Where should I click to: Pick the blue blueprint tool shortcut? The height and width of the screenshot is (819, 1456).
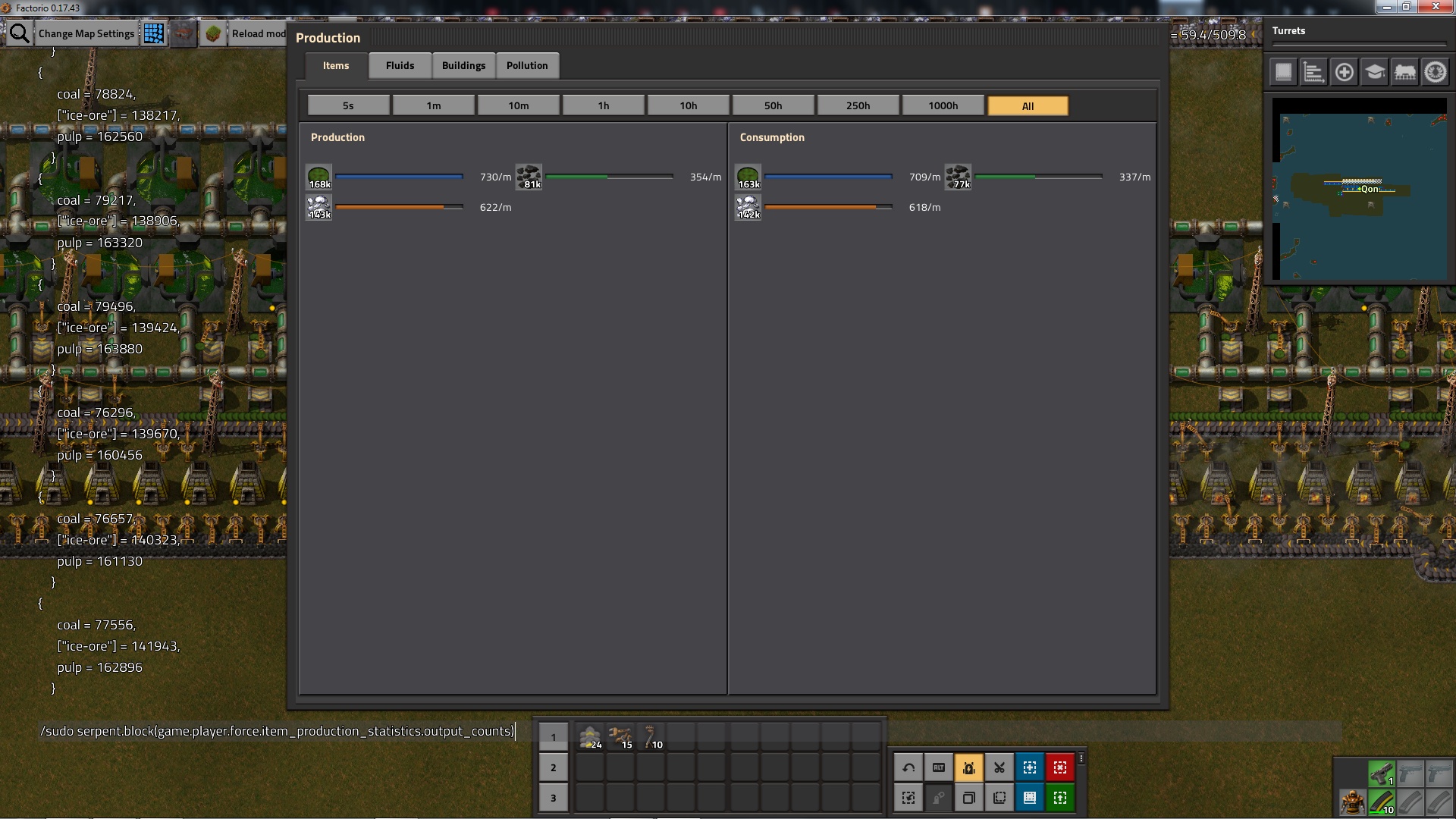pyautogui.click(x=1030, y=767)
